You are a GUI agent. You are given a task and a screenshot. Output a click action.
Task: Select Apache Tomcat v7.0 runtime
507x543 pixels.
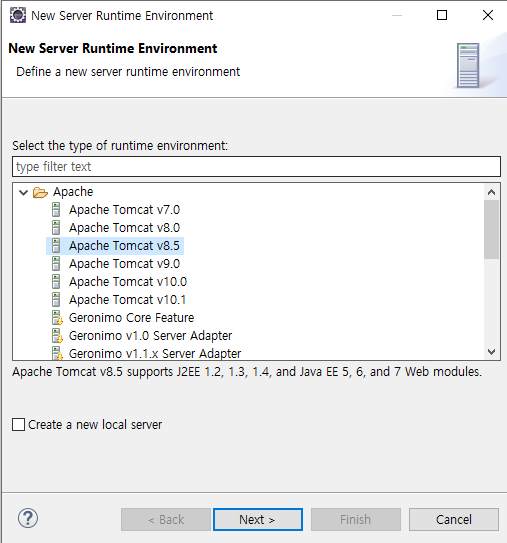point(124,210)
